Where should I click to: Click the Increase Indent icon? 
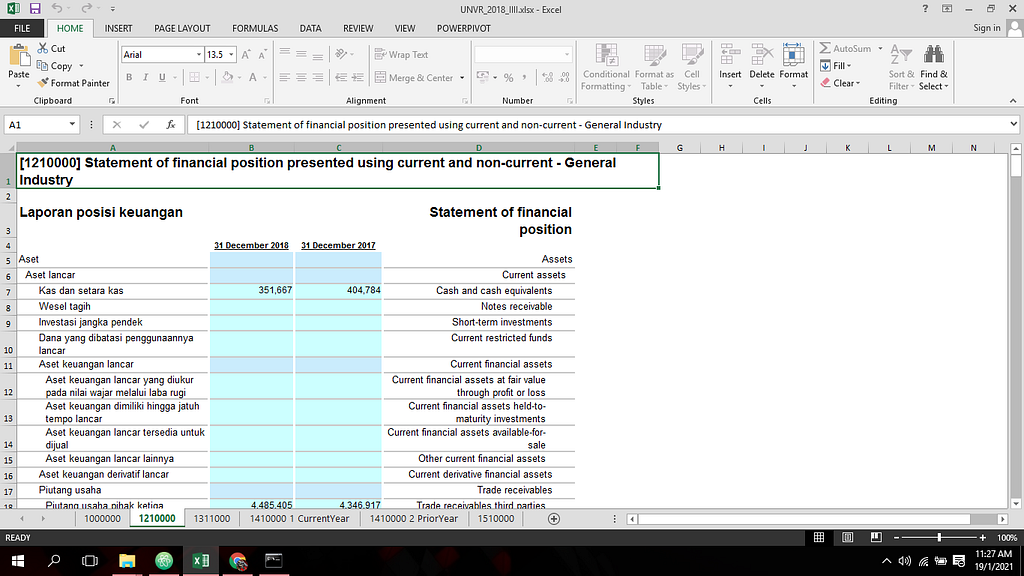coord(358,77)
